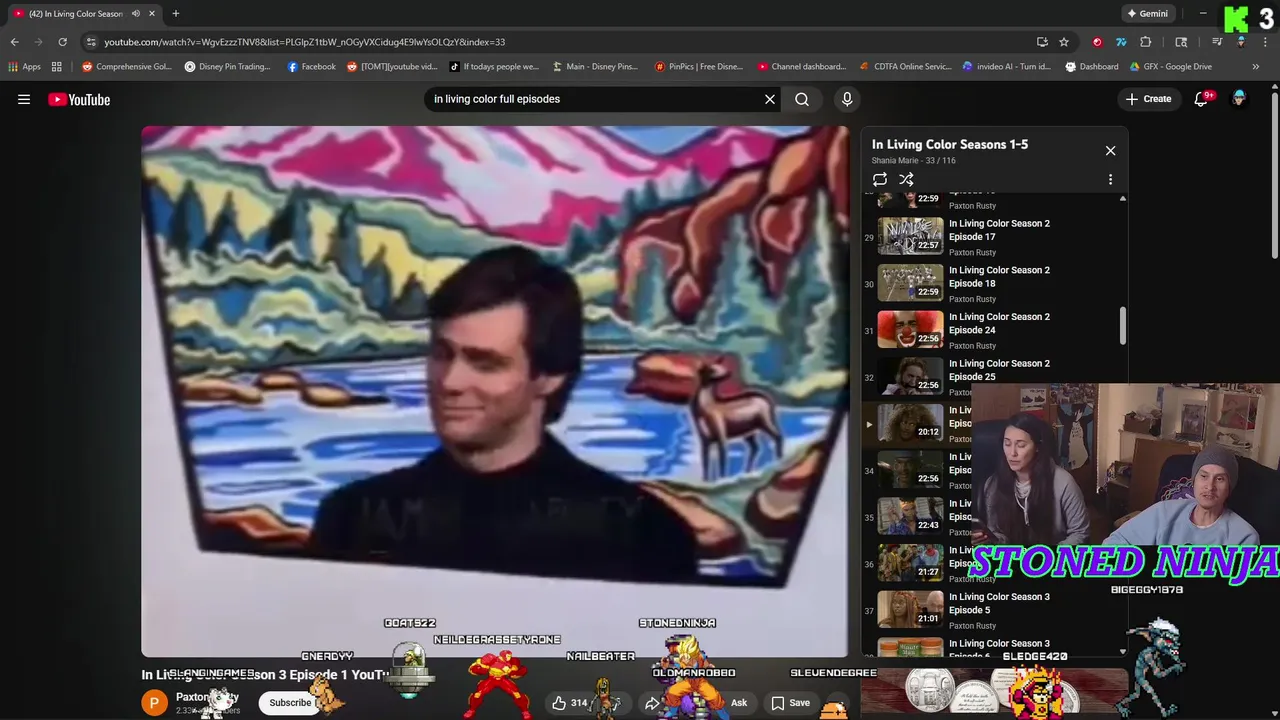Open Shania Marie playlist owner link

pos(896,160)
